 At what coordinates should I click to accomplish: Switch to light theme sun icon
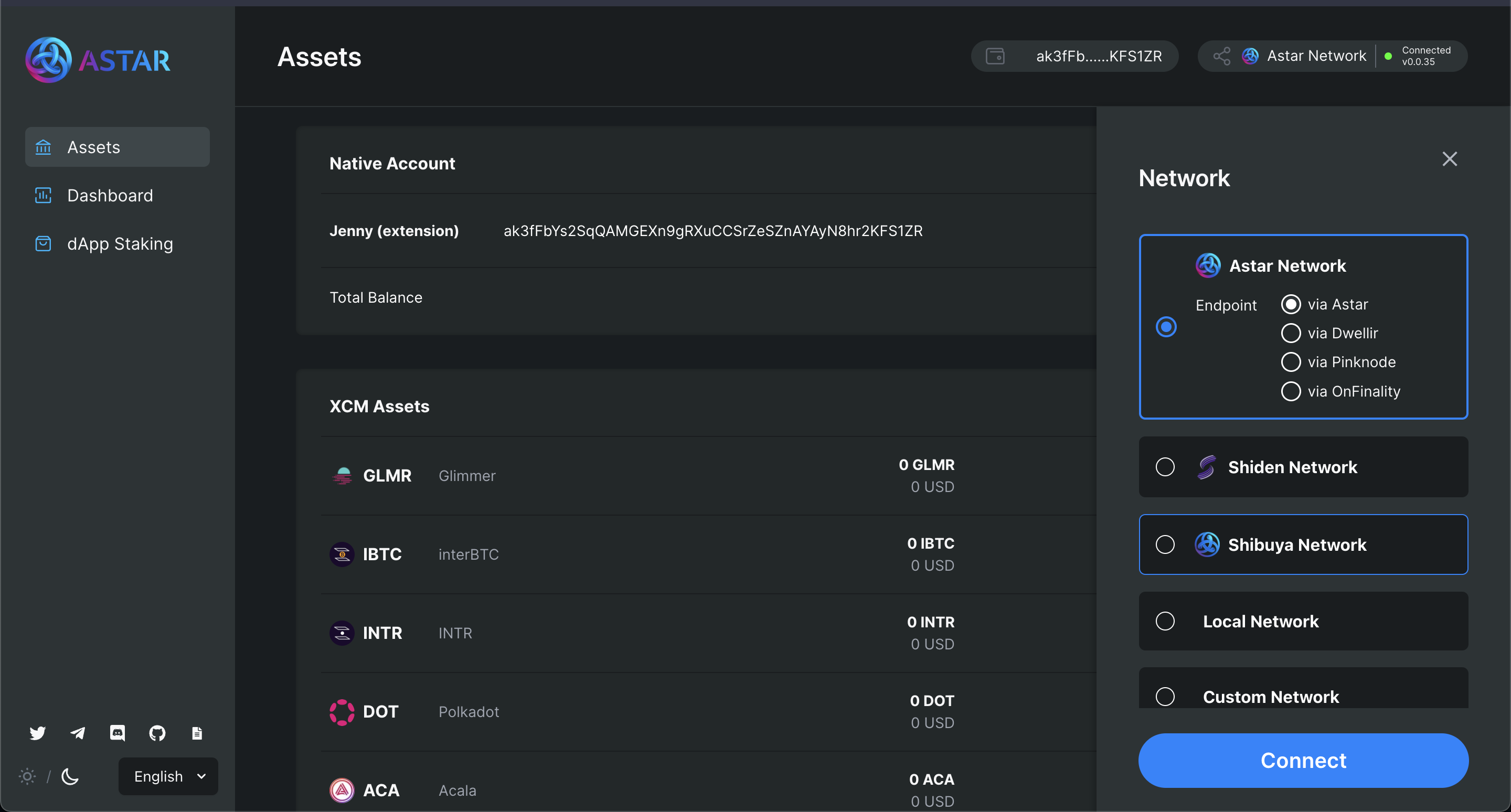tap(27, 776)
